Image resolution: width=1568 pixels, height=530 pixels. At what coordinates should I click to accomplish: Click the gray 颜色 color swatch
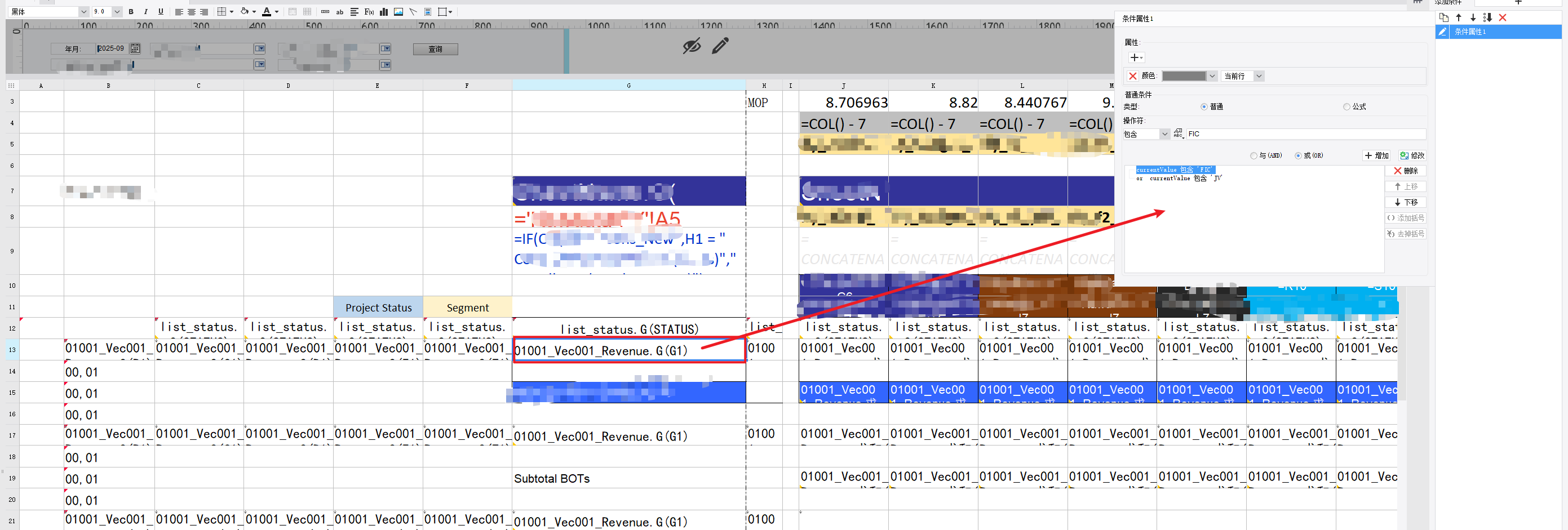[1183, 76]
